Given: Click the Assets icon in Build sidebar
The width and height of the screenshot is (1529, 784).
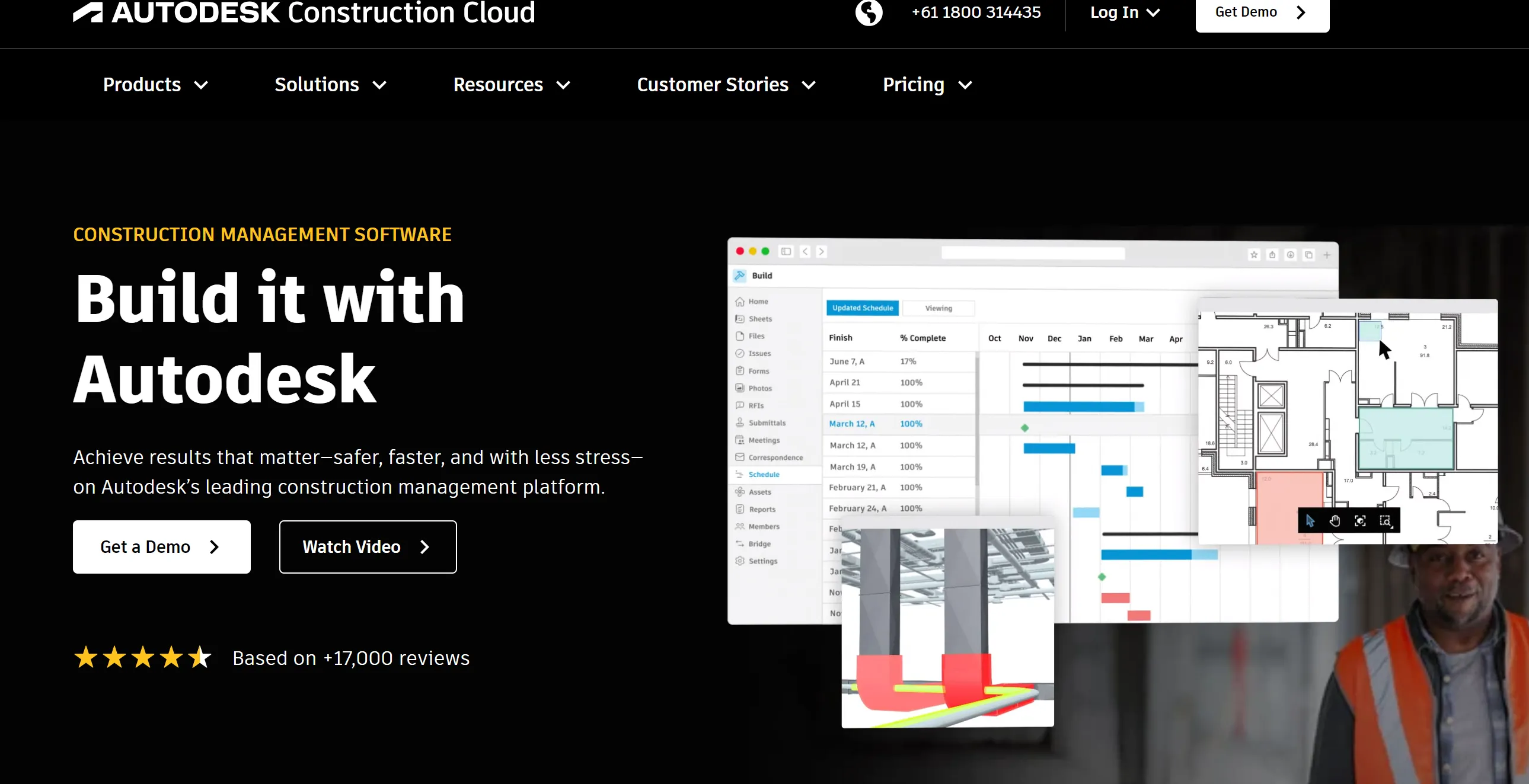Looking at the screenshot, I should tap(740, 492).
